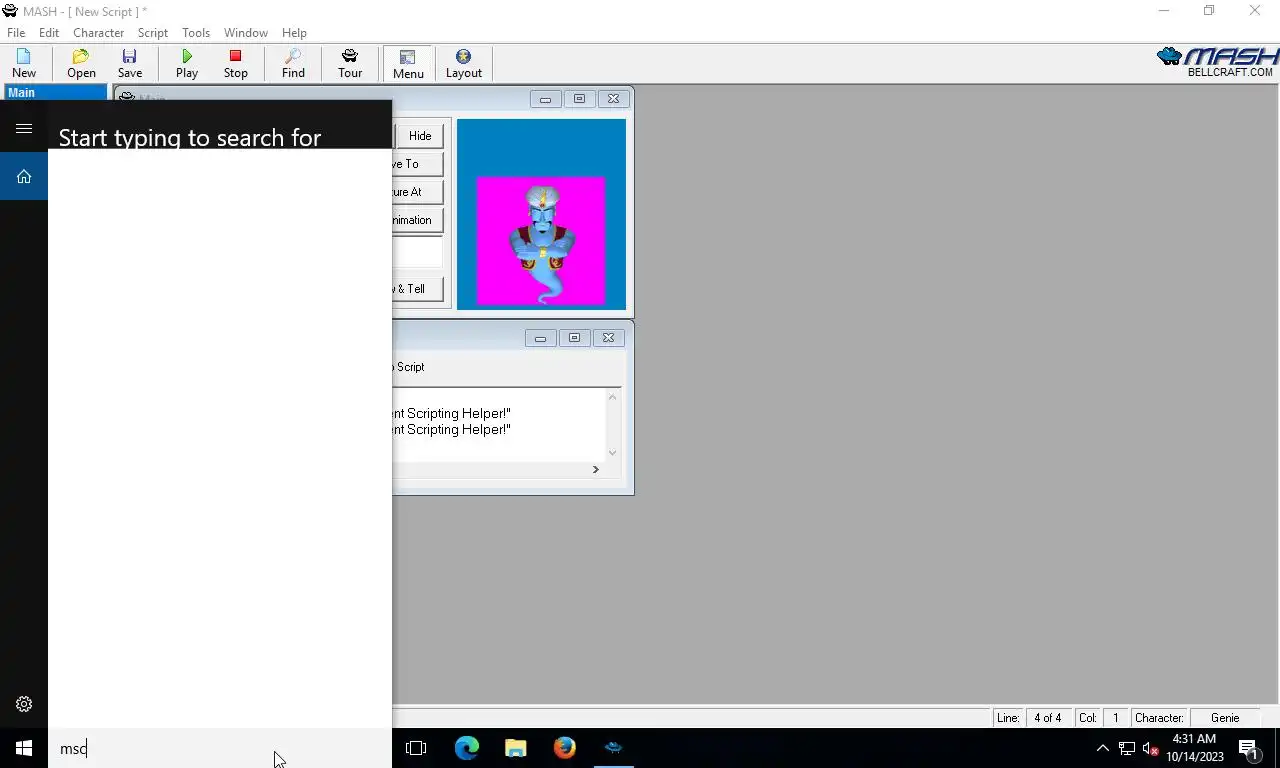The height and width of the screenshot is (768, 1280).
Task: Click the partially visible Move To button
Action: pos(418,164)
